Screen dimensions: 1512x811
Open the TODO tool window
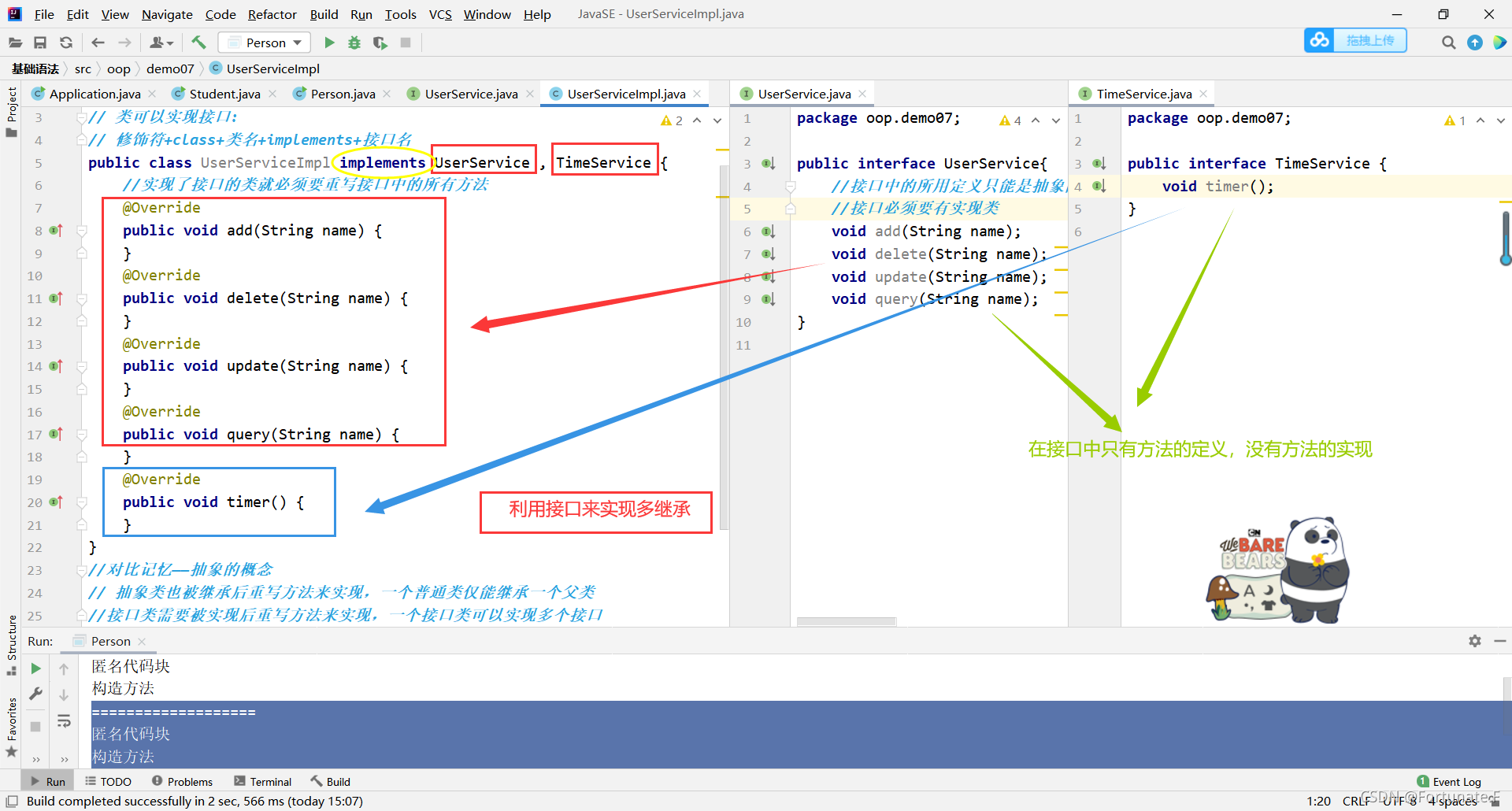click(108, 781)
